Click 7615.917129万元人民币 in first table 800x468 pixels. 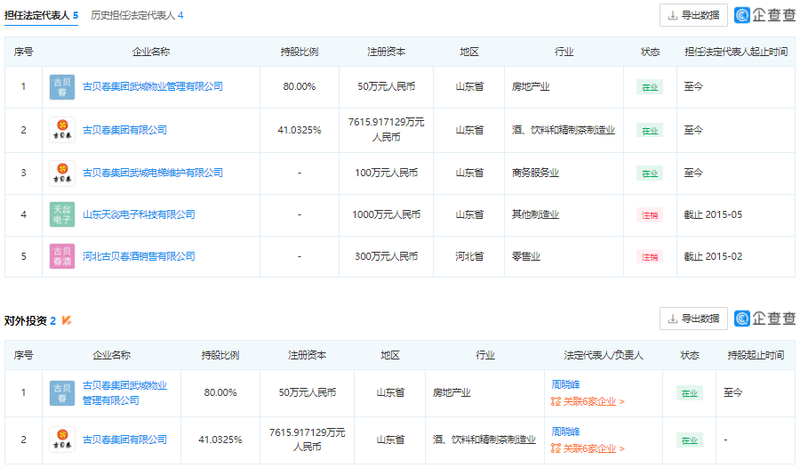[x=386, y=130]
